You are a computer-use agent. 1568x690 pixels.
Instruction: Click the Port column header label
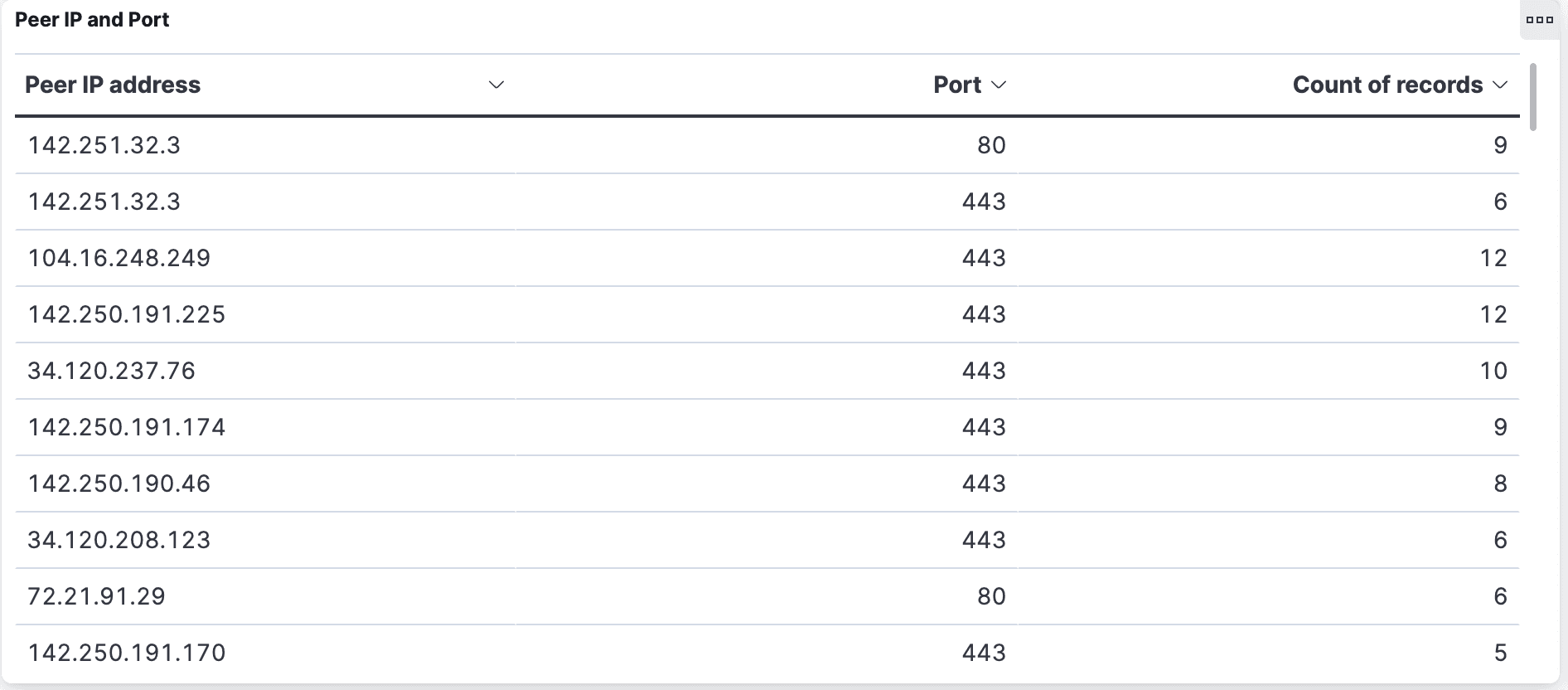pyautogui.click(x=956, y=85)
